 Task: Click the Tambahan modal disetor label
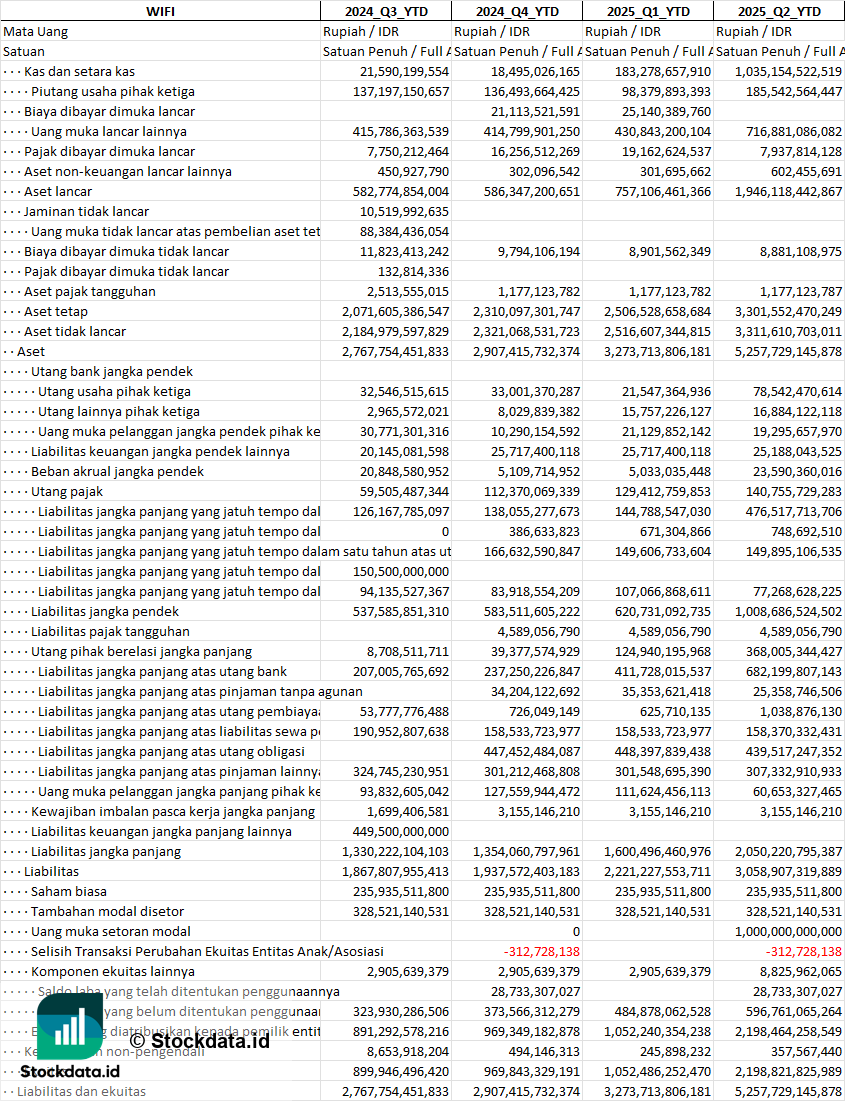(x=107, y=912)
